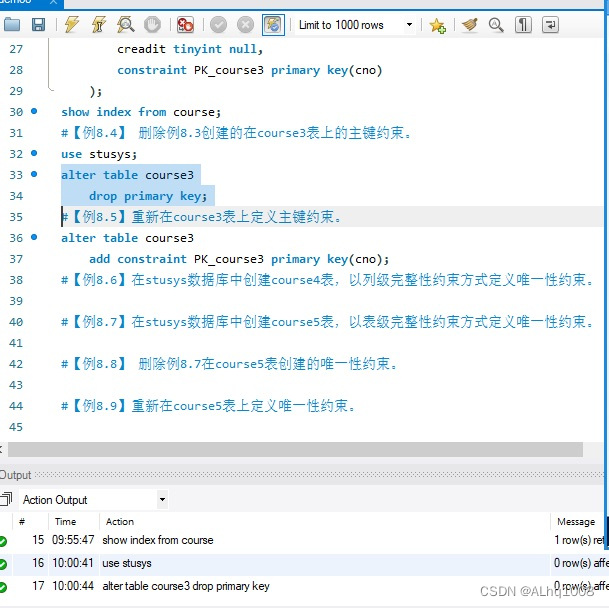Click the comment line for 例8.9
Image resolution: width=609 pixels, height=608 pixels.
coord(208,406)
